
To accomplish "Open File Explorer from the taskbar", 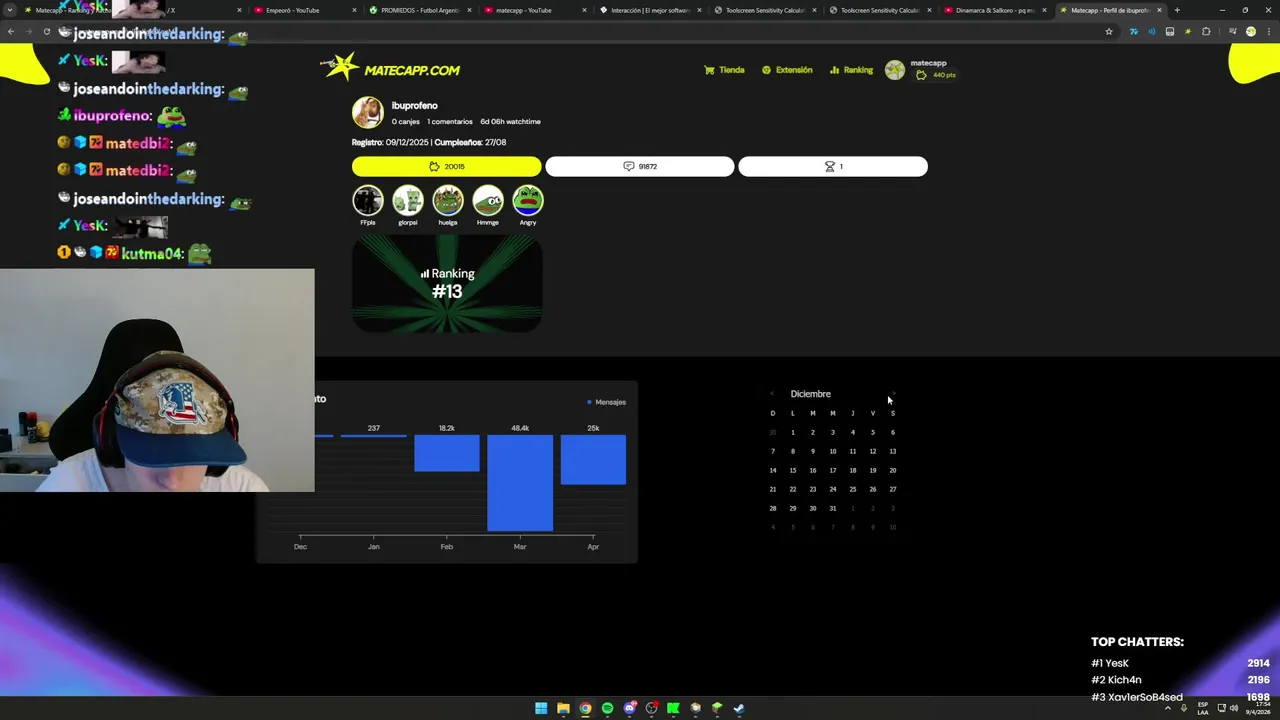I will (x=563, y=708).
